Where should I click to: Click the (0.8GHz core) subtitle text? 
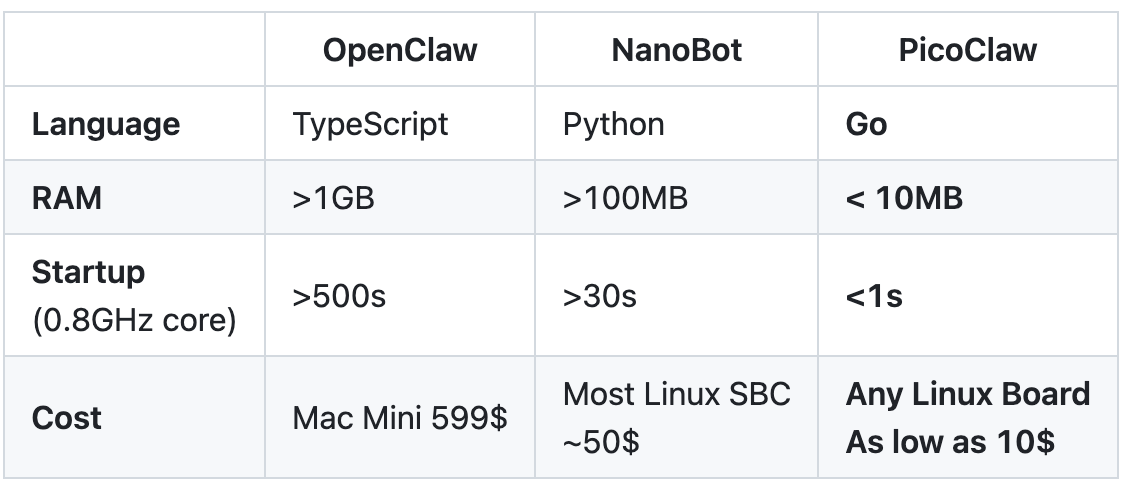(x=134, y=323)
